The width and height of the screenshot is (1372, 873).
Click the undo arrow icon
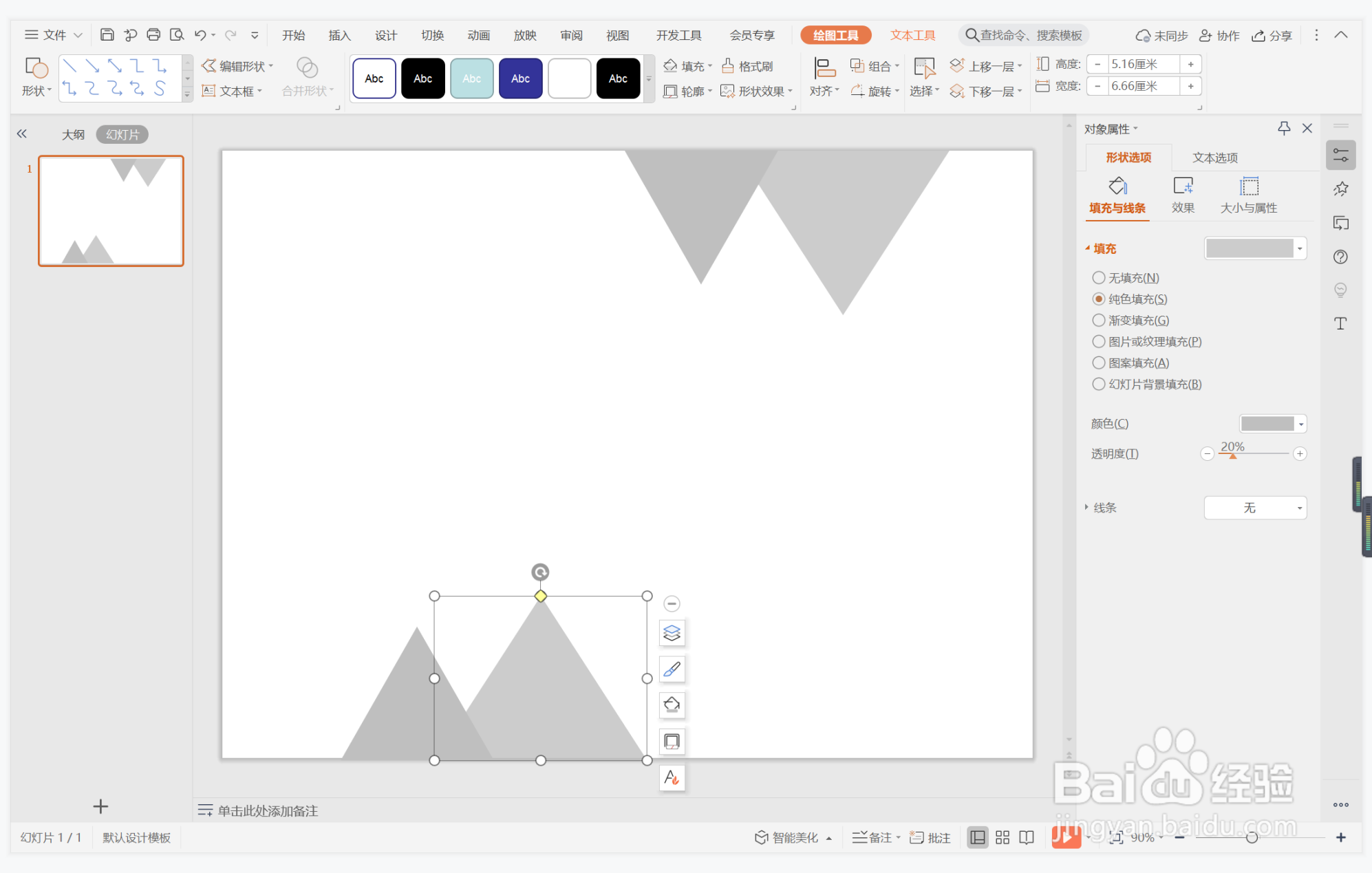click(200, 34)
